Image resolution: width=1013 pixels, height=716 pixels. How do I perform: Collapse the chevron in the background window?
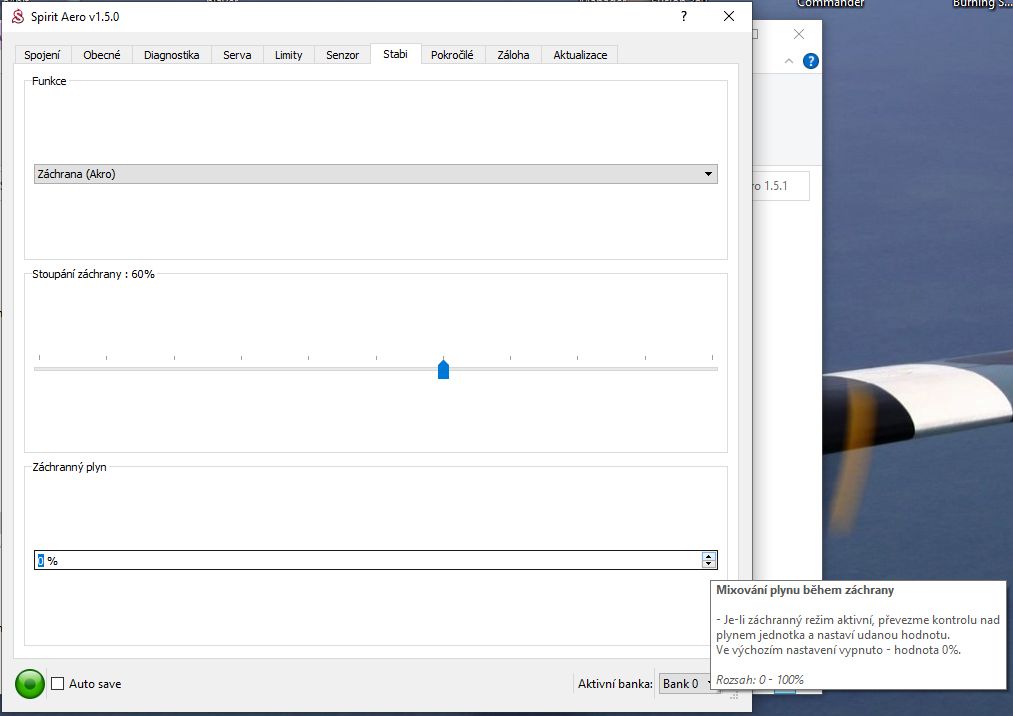coord(788,61)
